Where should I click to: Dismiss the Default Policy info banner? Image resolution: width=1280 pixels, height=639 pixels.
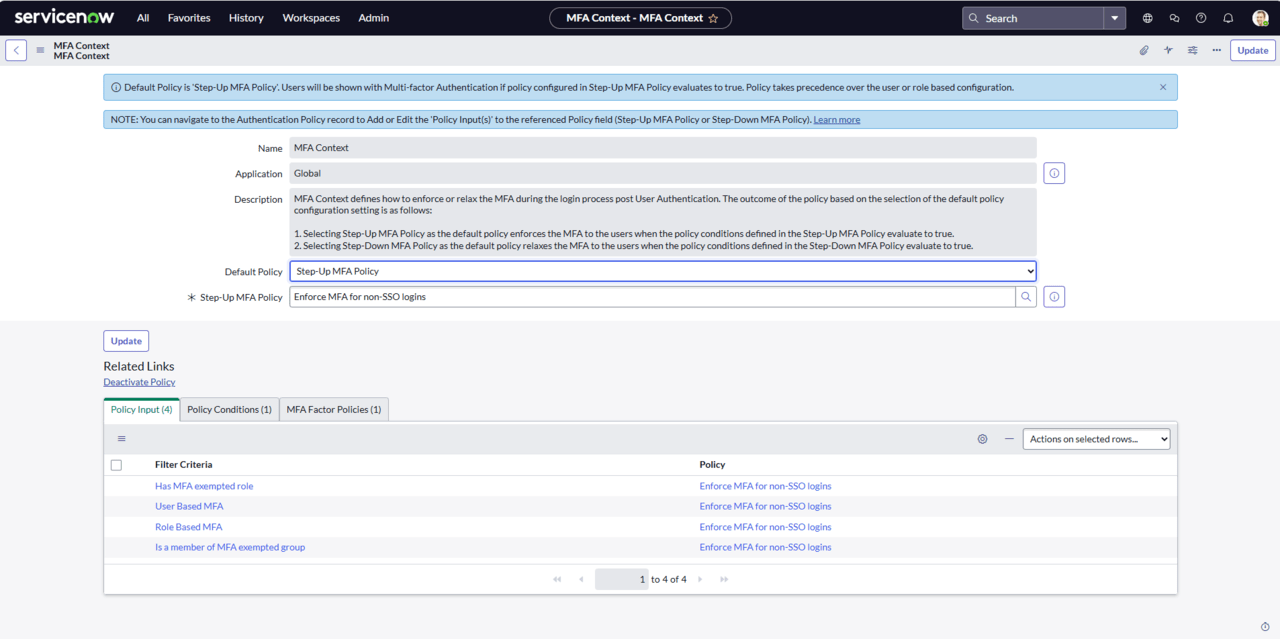click(1163, 87)
